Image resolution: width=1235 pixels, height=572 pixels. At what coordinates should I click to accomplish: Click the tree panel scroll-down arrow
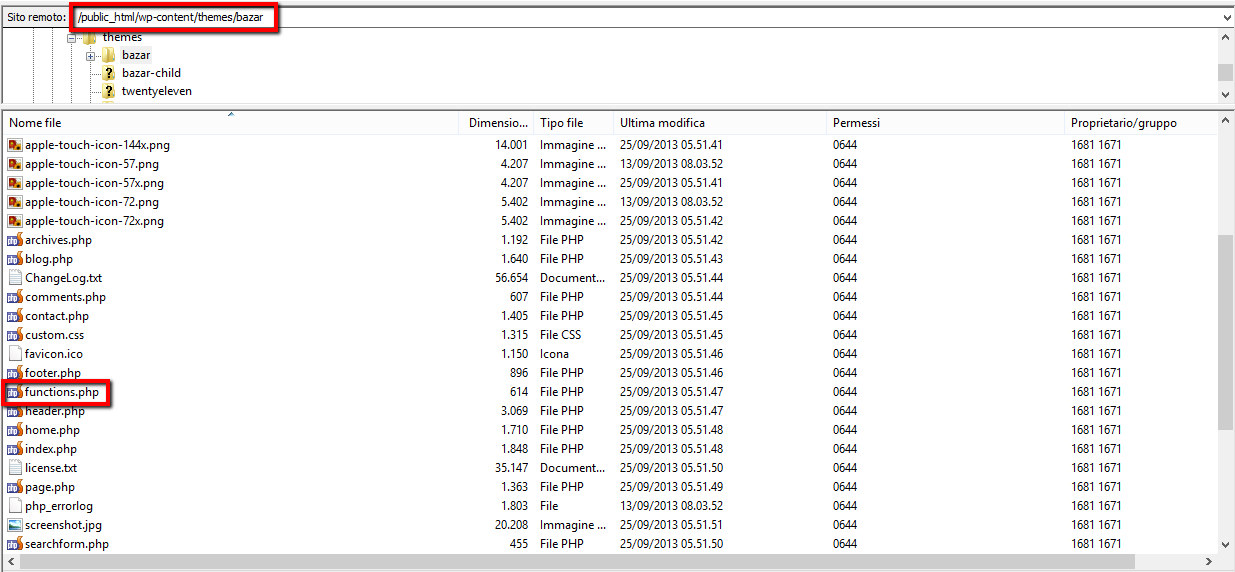[1226, 94]
